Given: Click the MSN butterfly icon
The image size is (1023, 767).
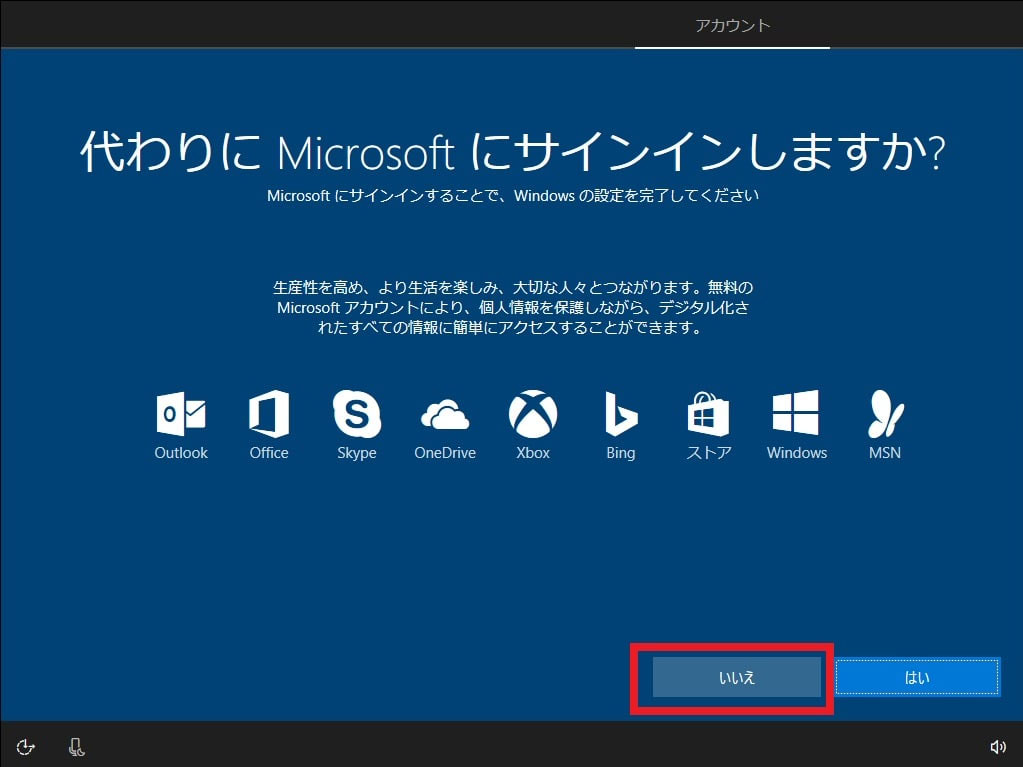Looking at the screenshot, I should [x=885, y=414].
